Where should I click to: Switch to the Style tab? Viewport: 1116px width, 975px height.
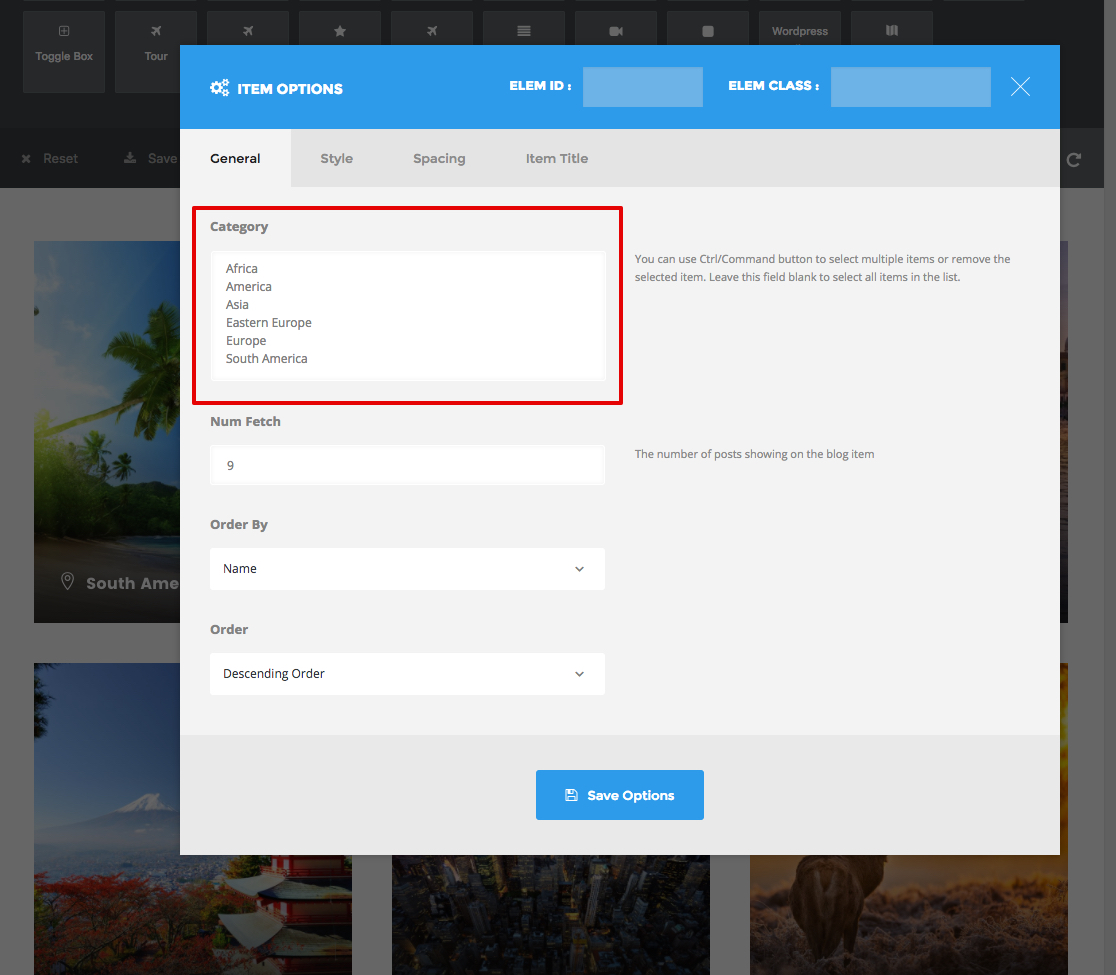[336, 158]
